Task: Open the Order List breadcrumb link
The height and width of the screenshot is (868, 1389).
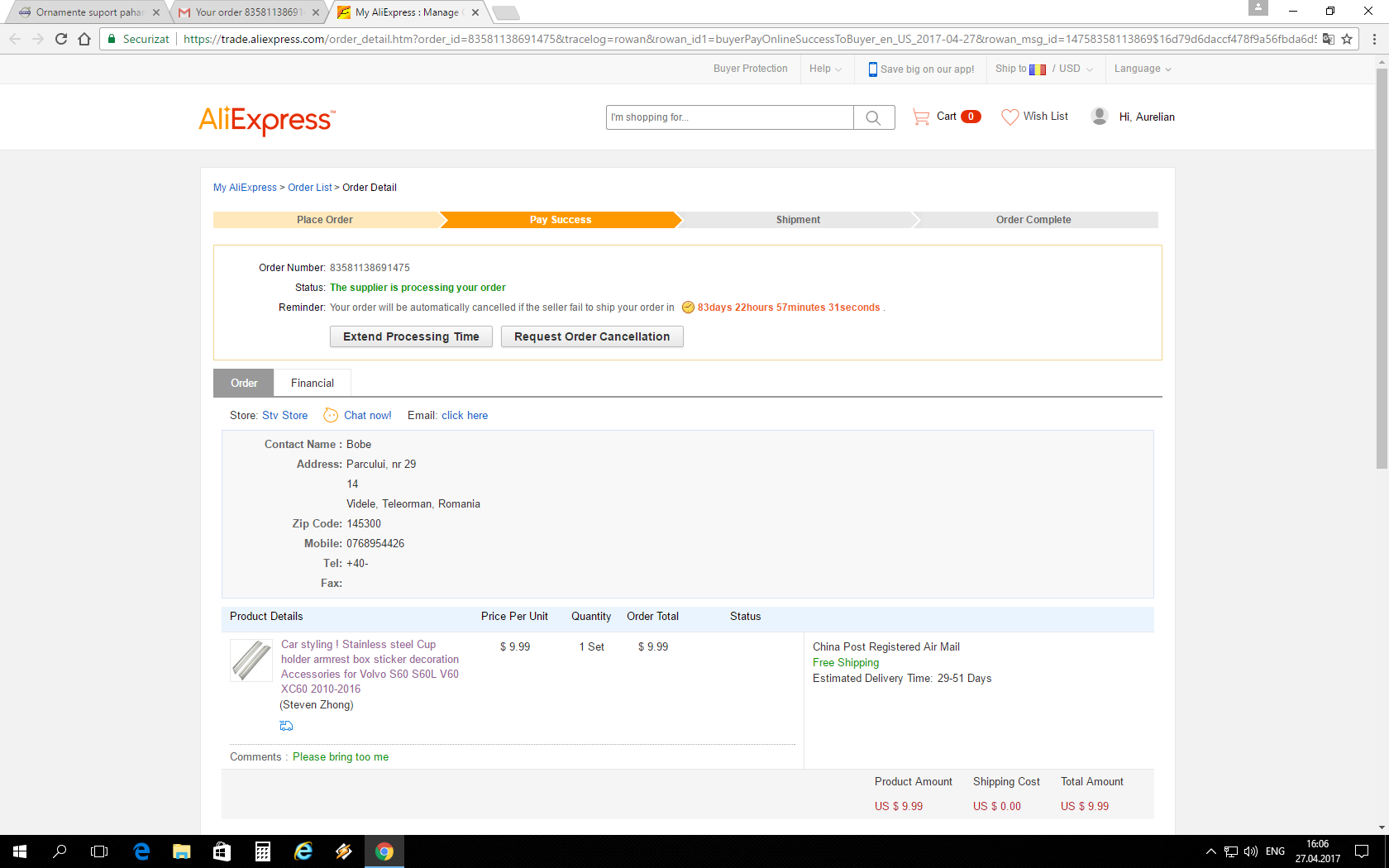Action: (310, 188)
